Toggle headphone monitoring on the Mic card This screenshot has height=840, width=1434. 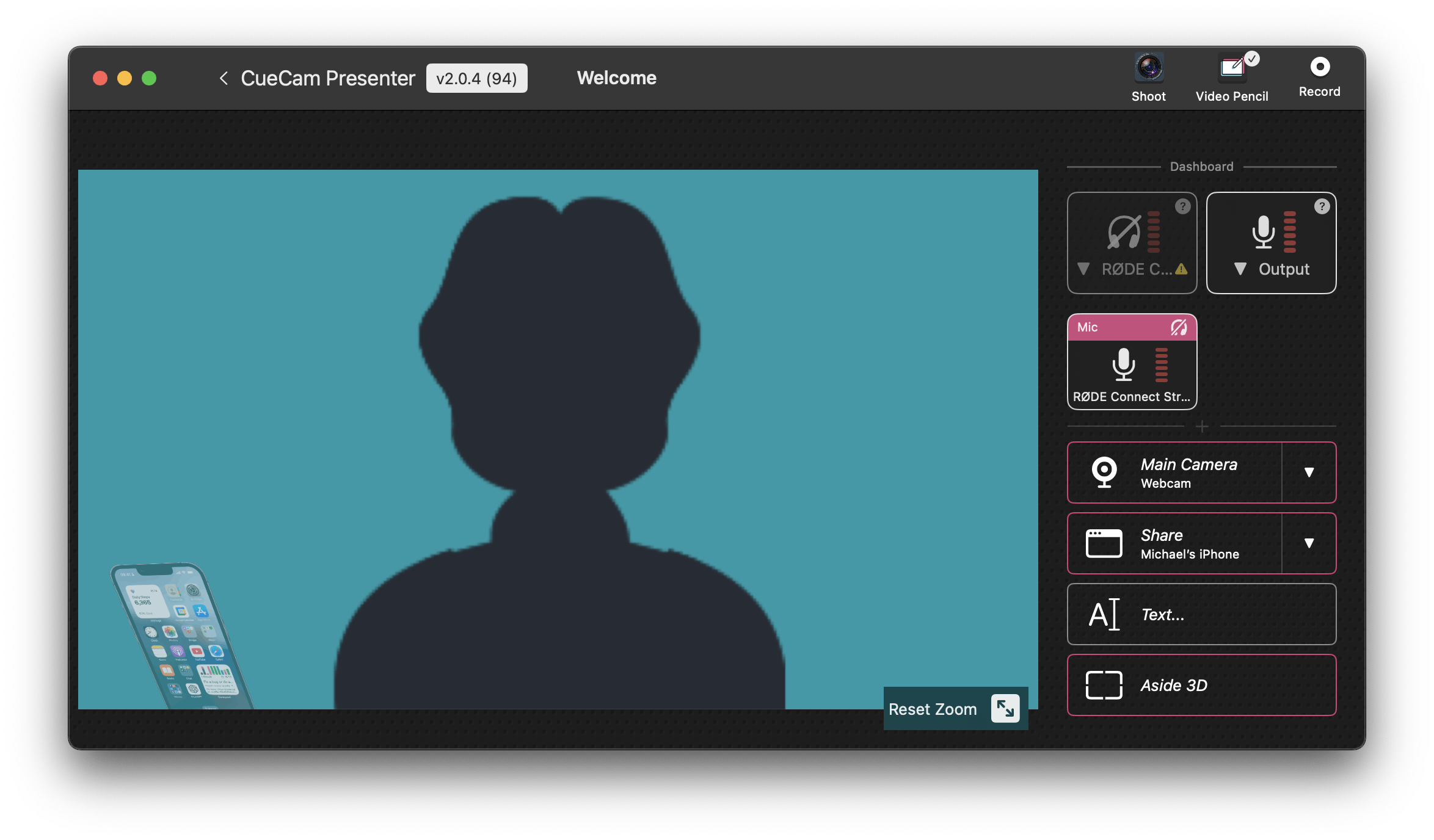point(1179,328)
